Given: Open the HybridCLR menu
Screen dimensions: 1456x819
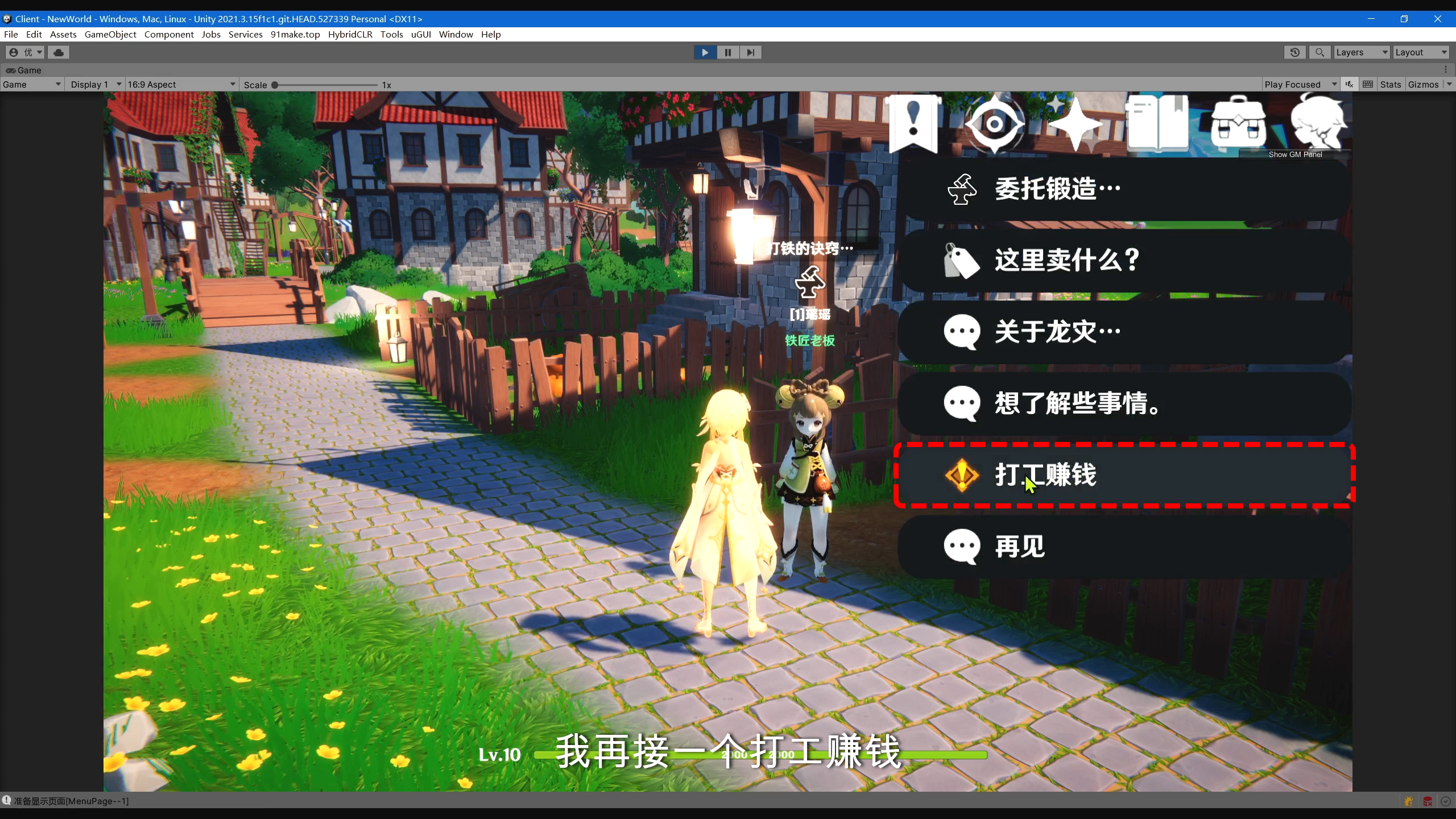Looking at the screenshot, I should 350,34.
